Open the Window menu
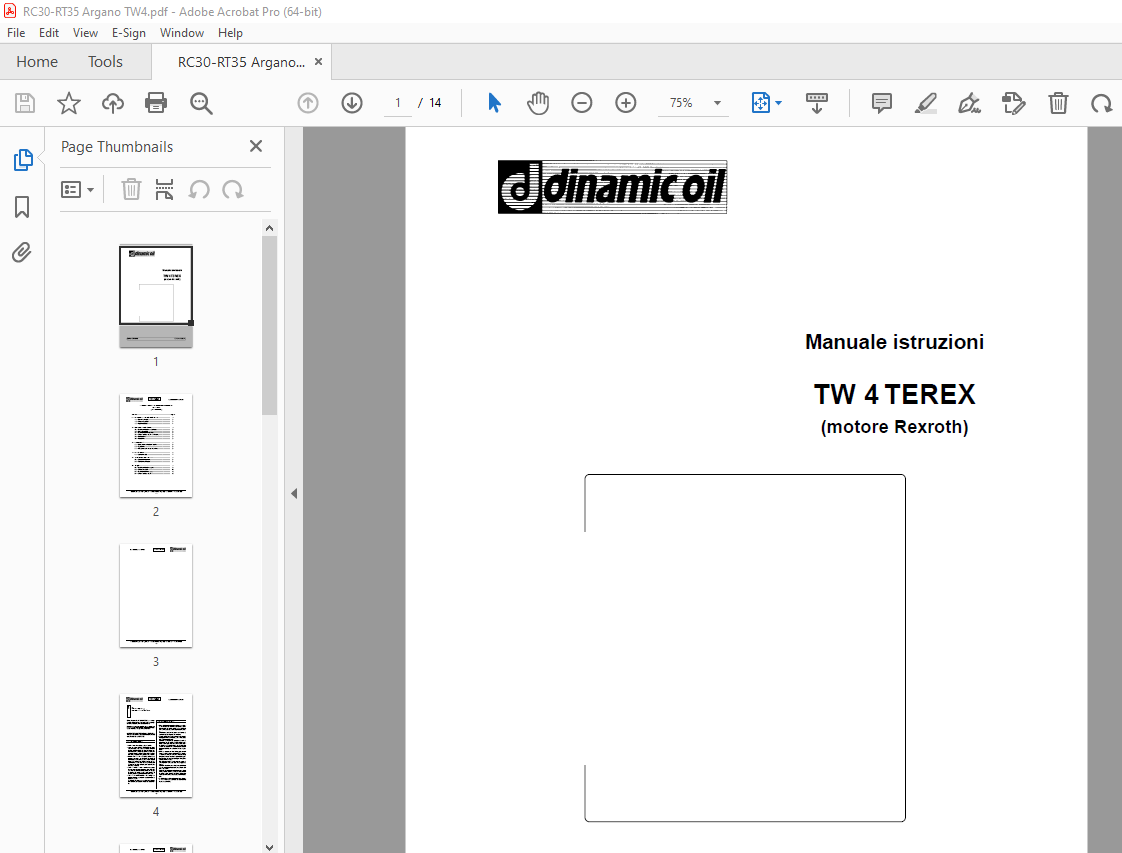This screenshot has width=1122, height=853. (x=182, y=33)
